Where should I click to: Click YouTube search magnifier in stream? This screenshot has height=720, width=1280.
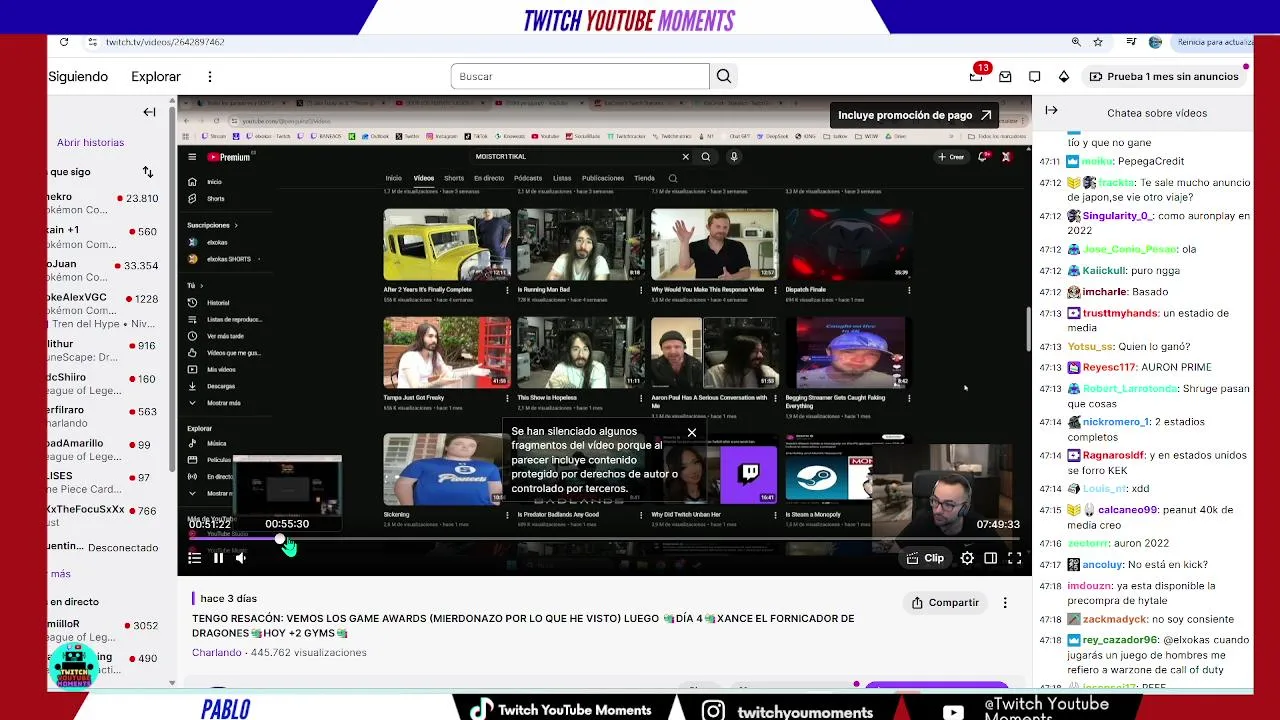[706, 157]
